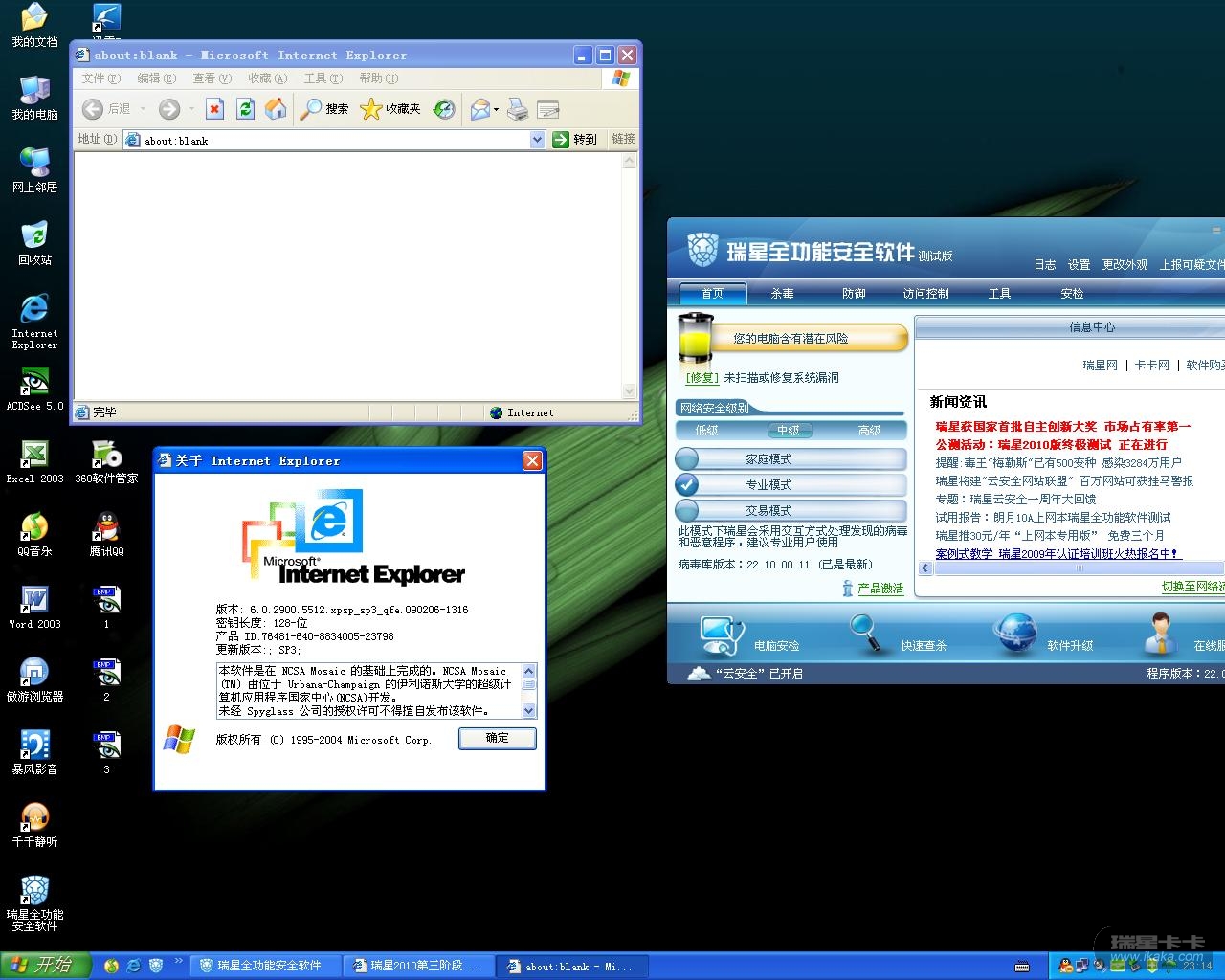
Task: Open the 日志 link in Rising header
Action: click(1045, 265)
